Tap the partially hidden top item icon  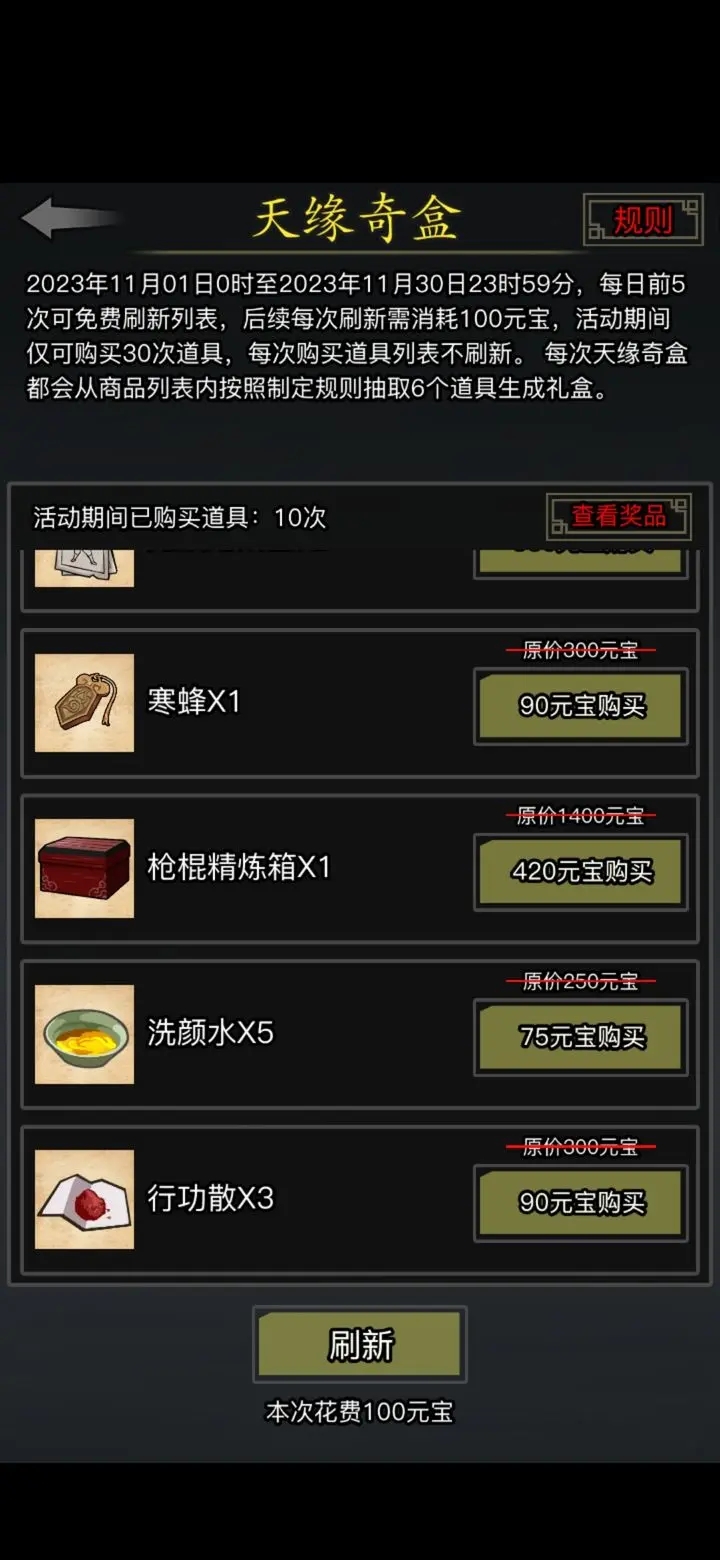click(x=84, y=568)
